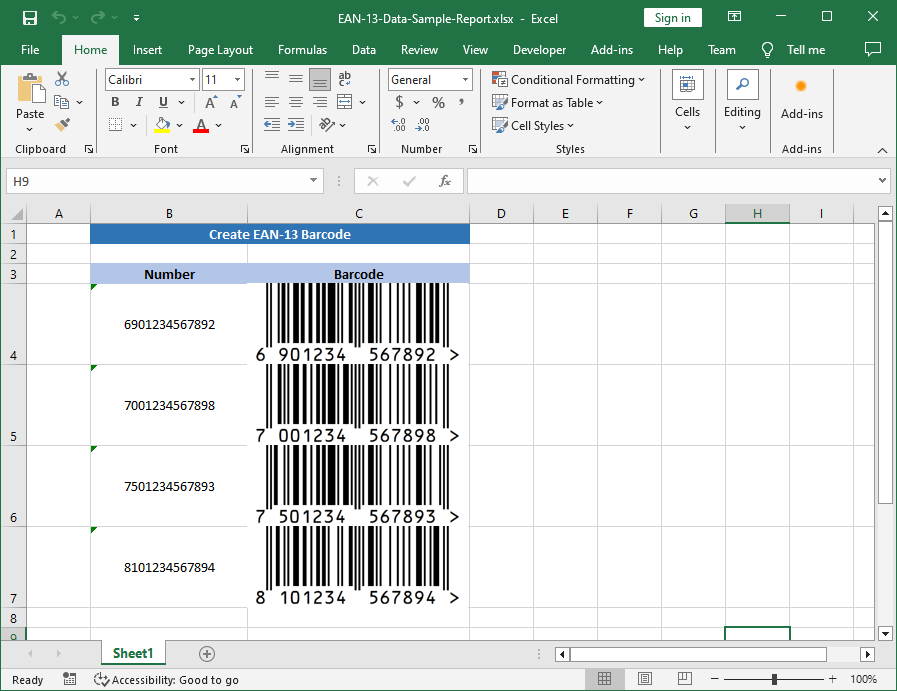Align text to the top of the cell
The image size is (897, 691).
pyautogui.click(x=272, y=79)
